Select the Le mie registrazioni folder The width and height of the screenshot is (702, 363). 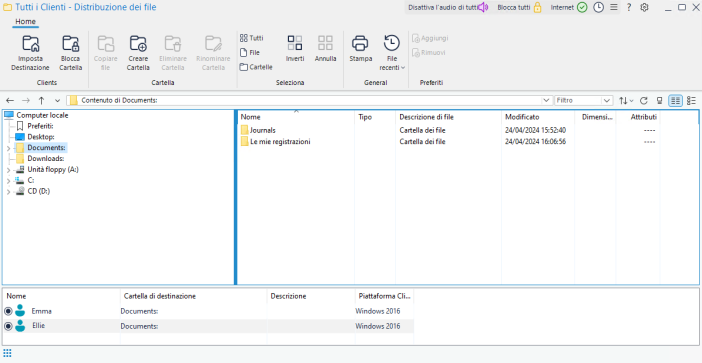coord(448,141)
